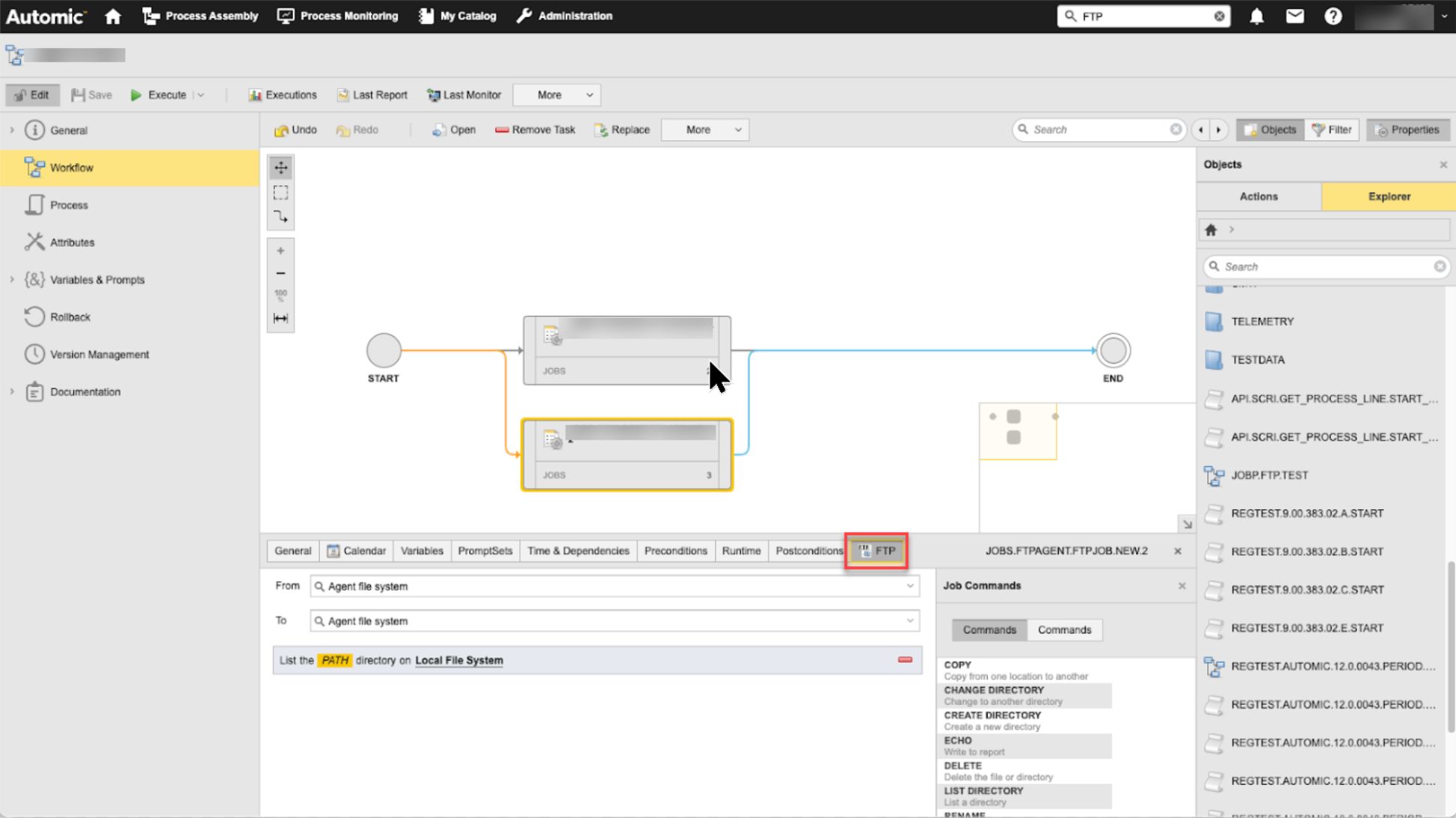Image resolution: width=1456 pixels, height=818 pixels.
Task: Click the Explorer search input
Action: pyautogui.click(x=1325, y=267)
